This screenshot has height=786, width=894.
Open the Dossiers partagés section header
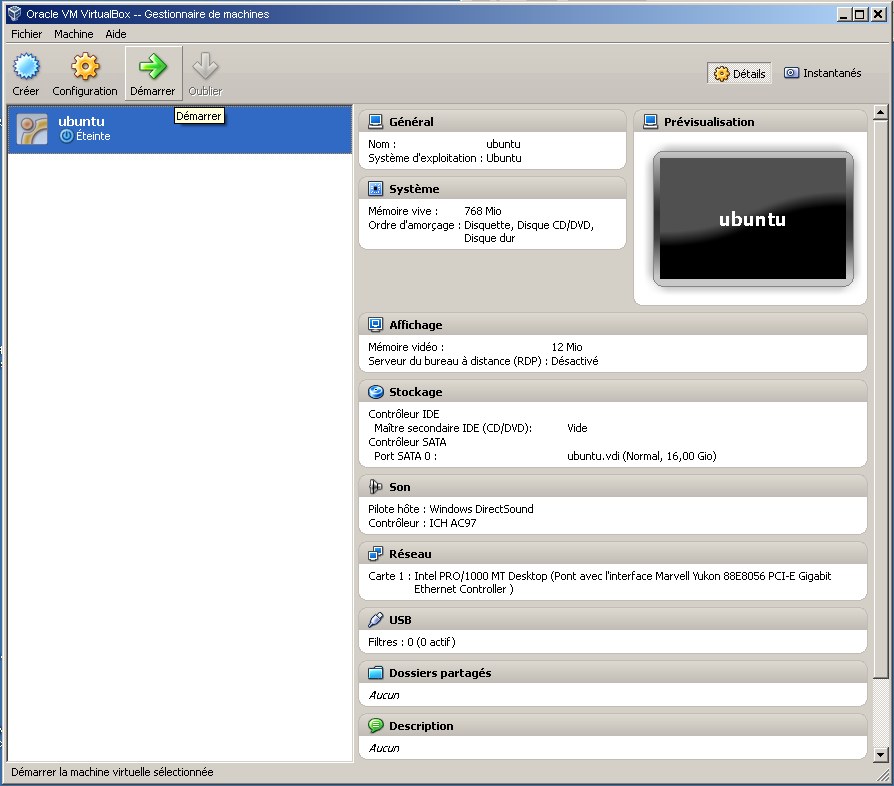[440, 673]
